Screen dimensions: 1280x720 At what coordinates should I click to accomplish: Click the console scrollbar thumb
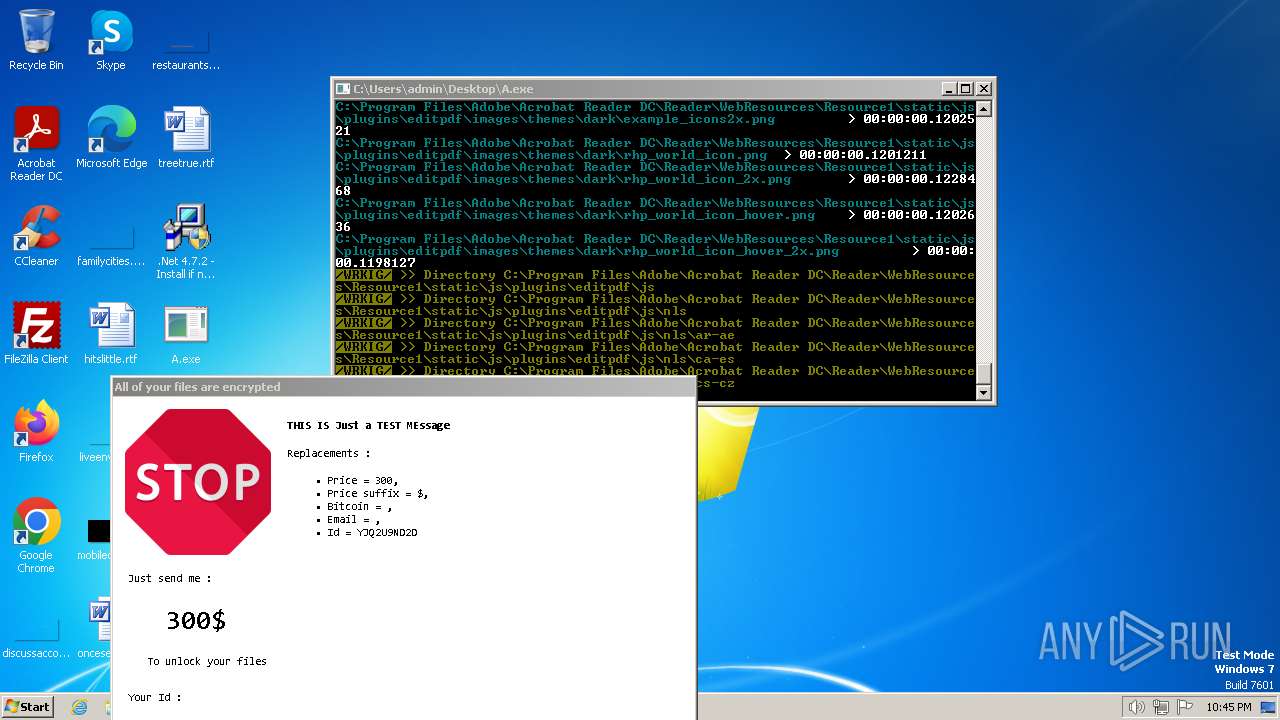984,374
